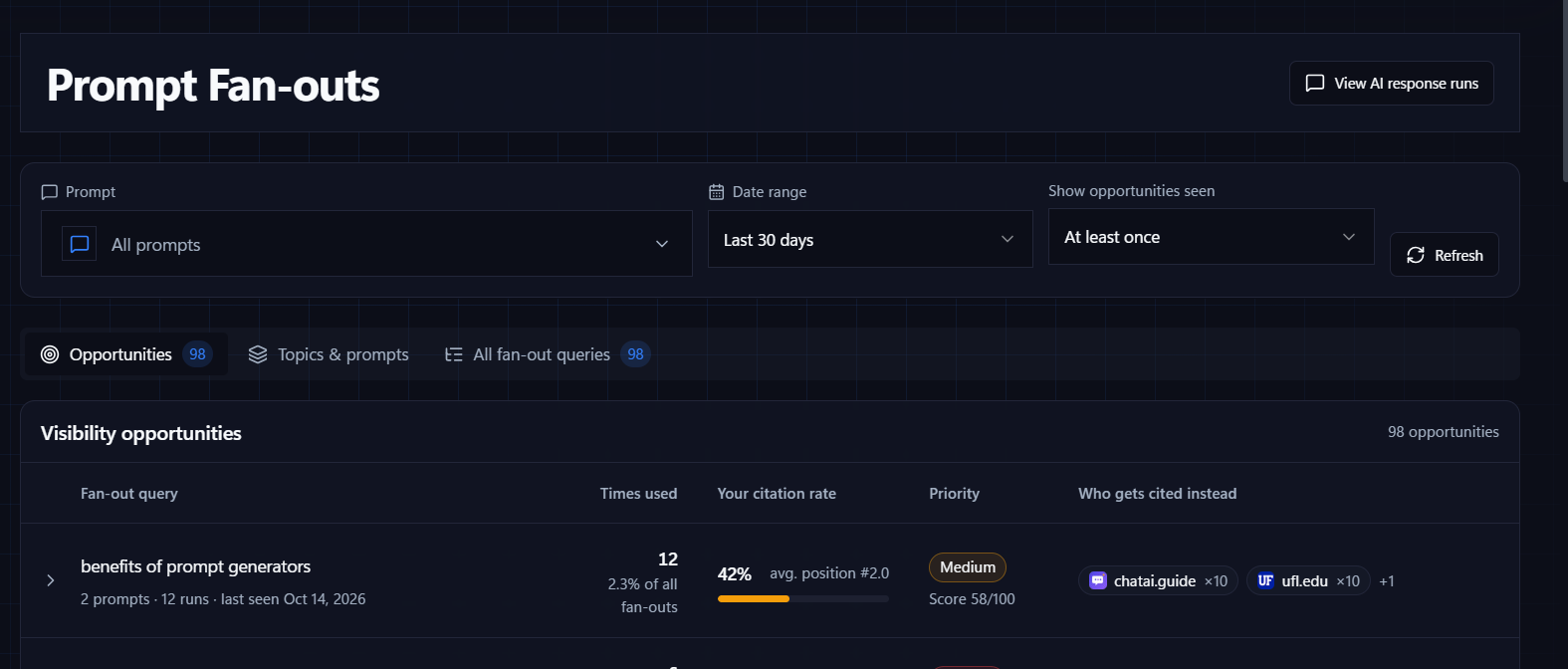Click the layers icon on Topics & prompts
This screenshot has height=669, width=1568.
point(258,354)
